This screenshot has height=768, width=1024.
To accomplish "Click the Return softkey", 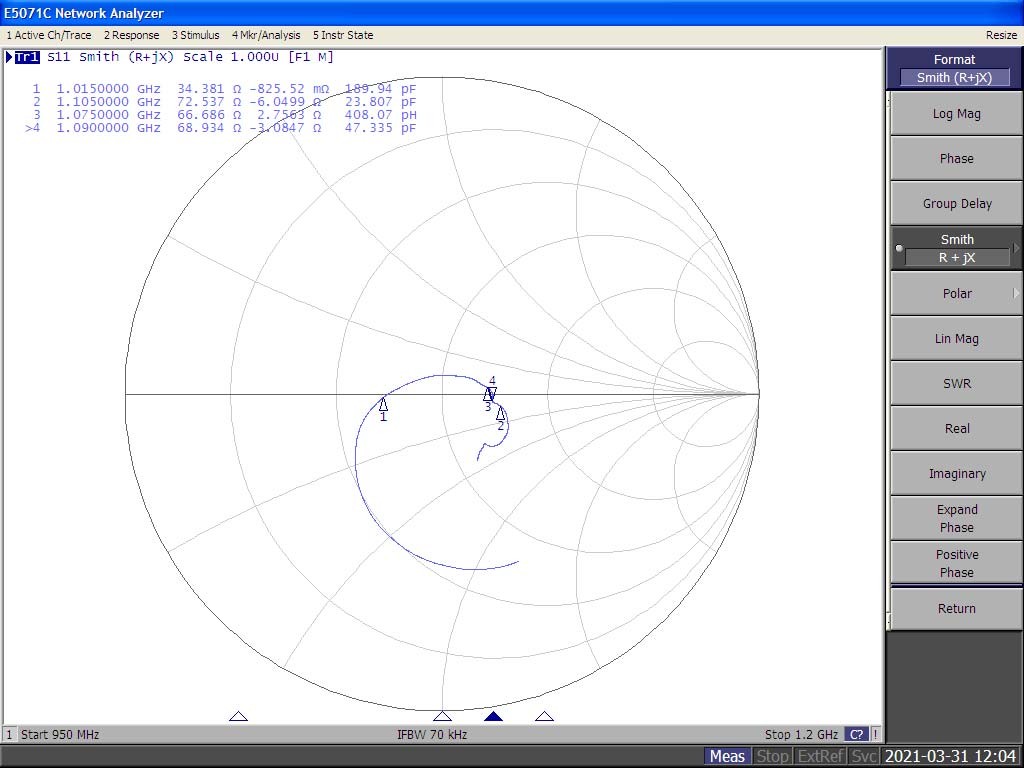I will (956, 609).
